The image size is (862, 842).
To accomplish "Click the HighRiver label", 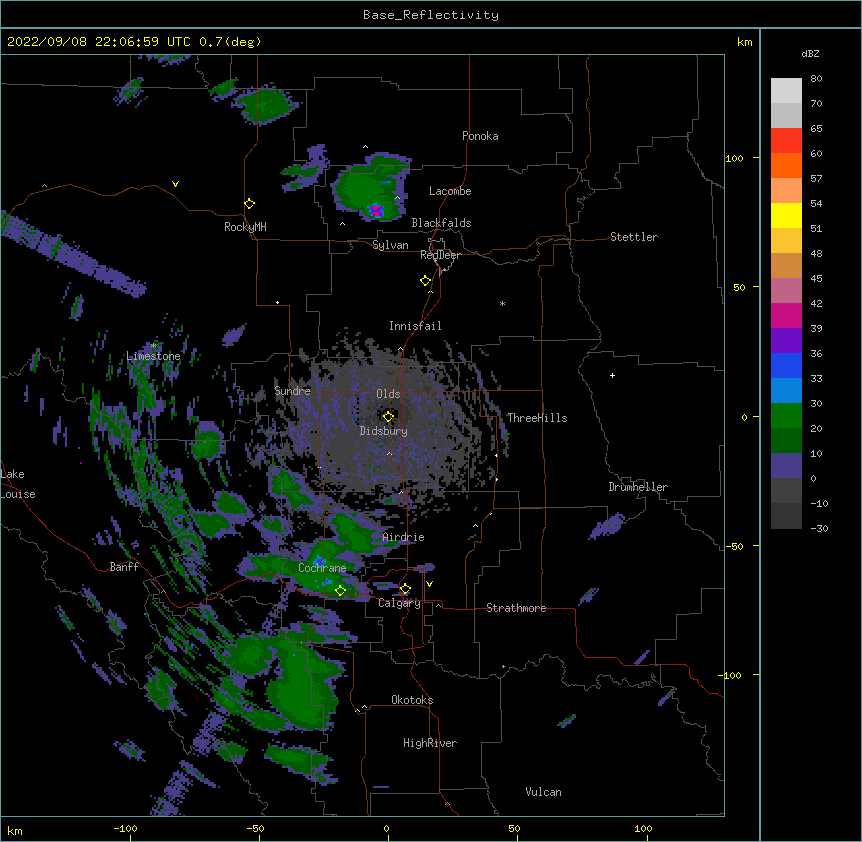I will point(430,743).
